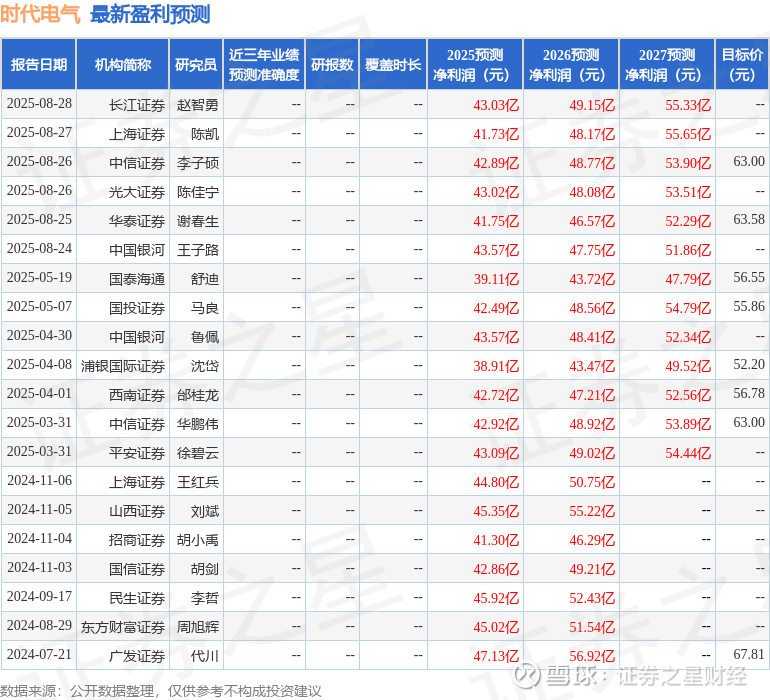
Task: Select the 2025预测净利润 column header
Action: click(475, 64)
